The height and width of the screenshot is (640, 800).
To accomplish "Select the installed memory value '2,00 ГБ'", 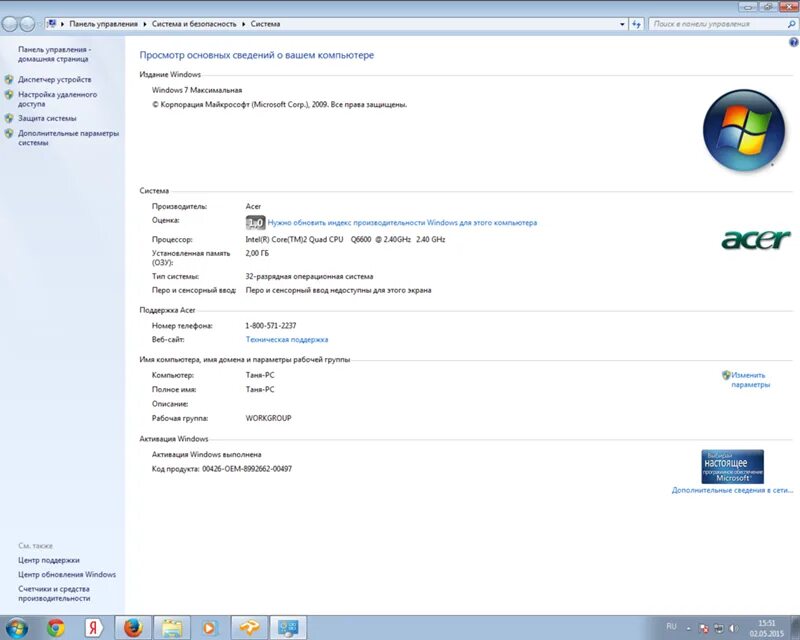I will (257, 253).
